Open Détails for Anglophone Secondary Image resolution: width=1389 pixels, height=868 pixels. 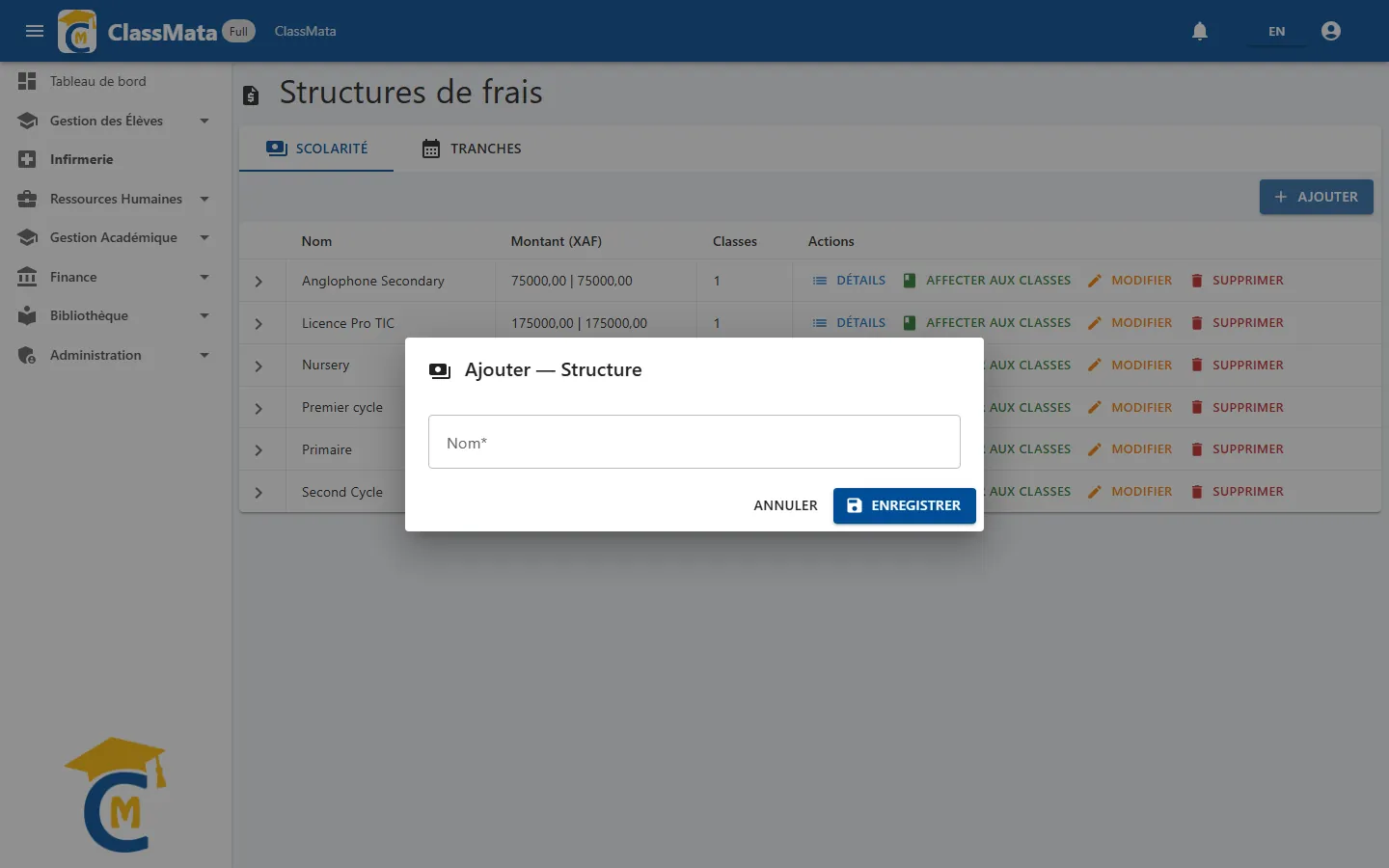pyautogui.click(x=849, y=281)
